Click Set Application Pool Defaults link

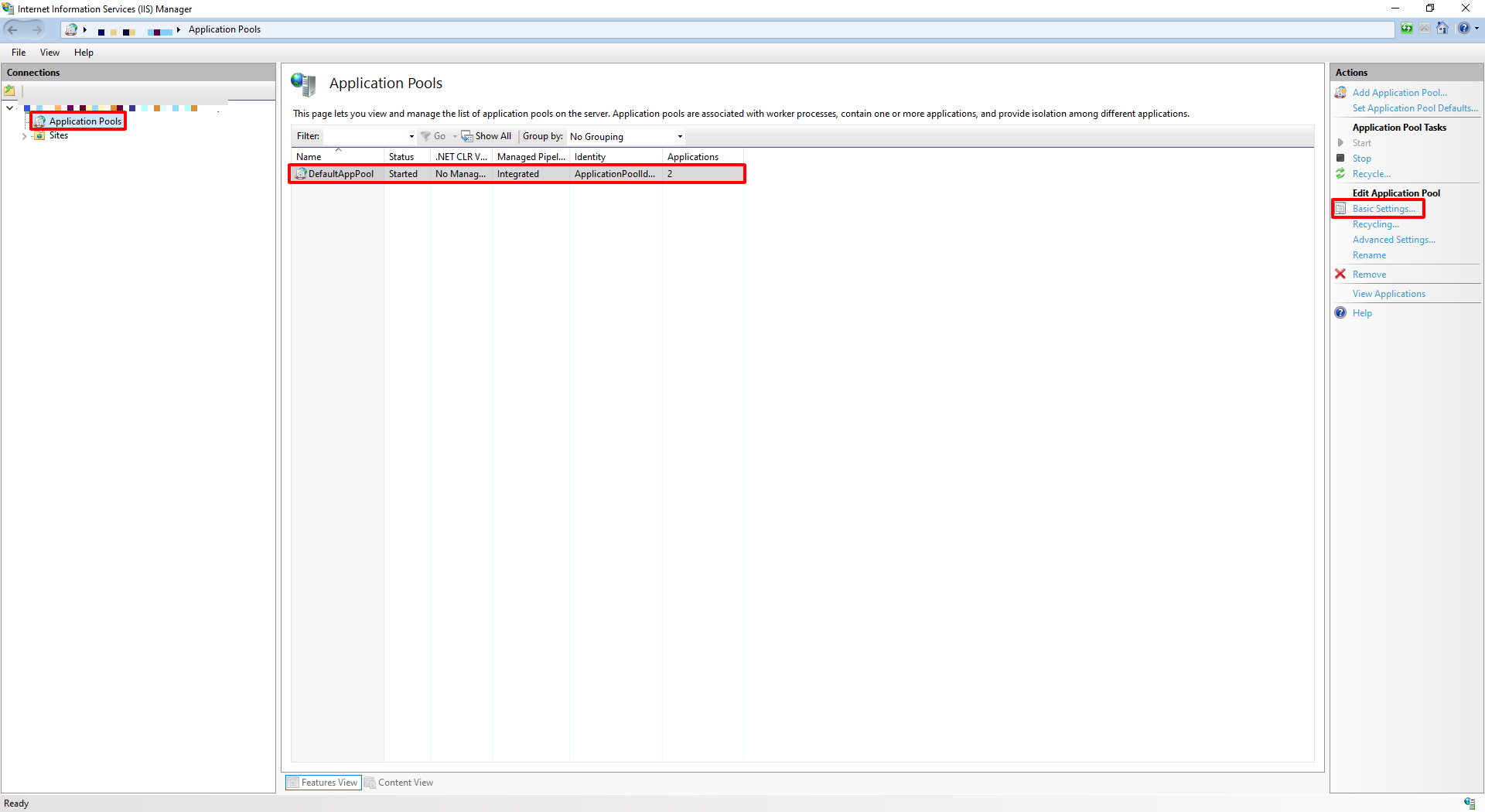point(1415,108)
